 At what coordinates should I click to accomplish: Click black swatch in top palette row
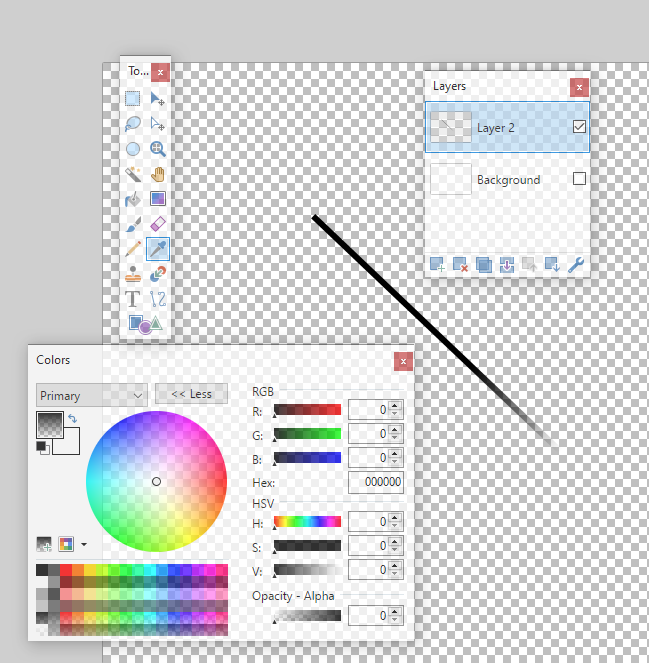(42, 570)
